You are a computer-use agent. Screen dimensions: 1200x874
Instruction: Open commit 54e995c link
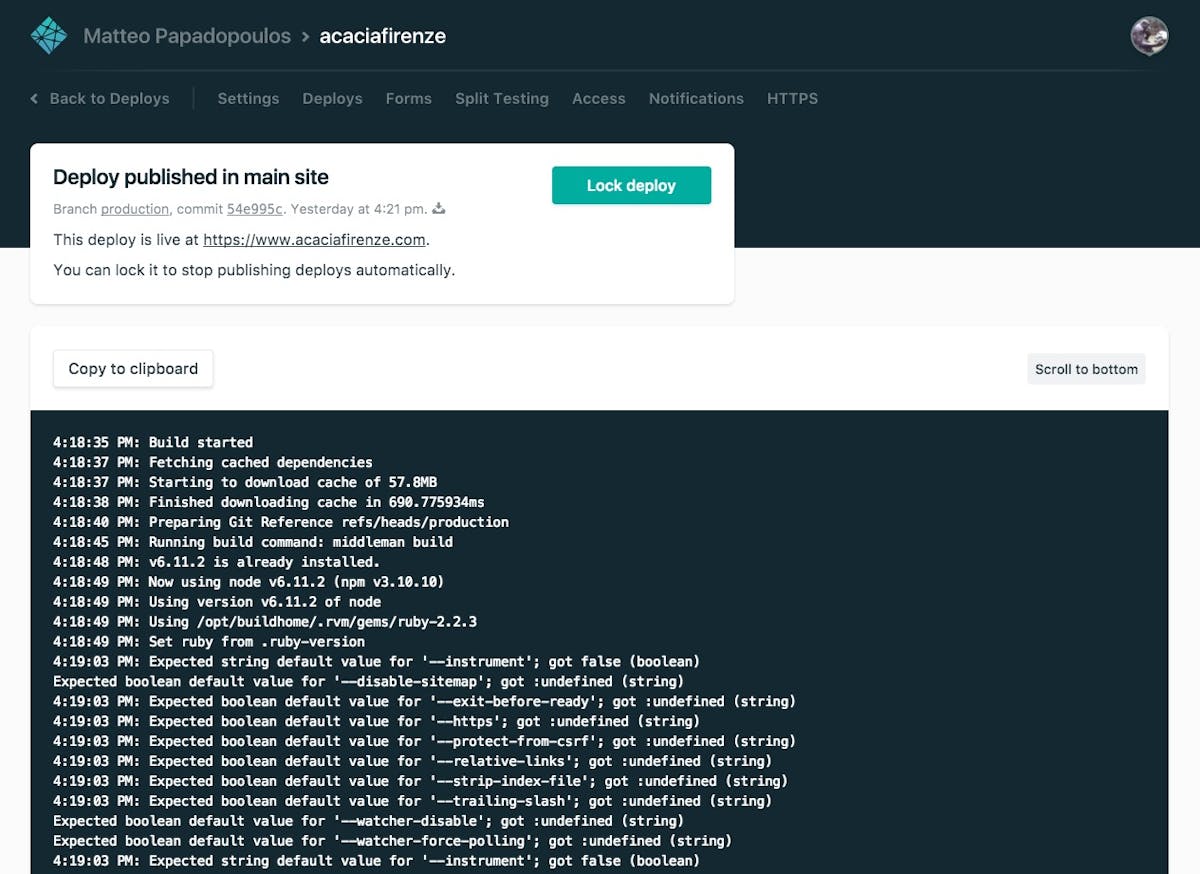tap(255, 209)
